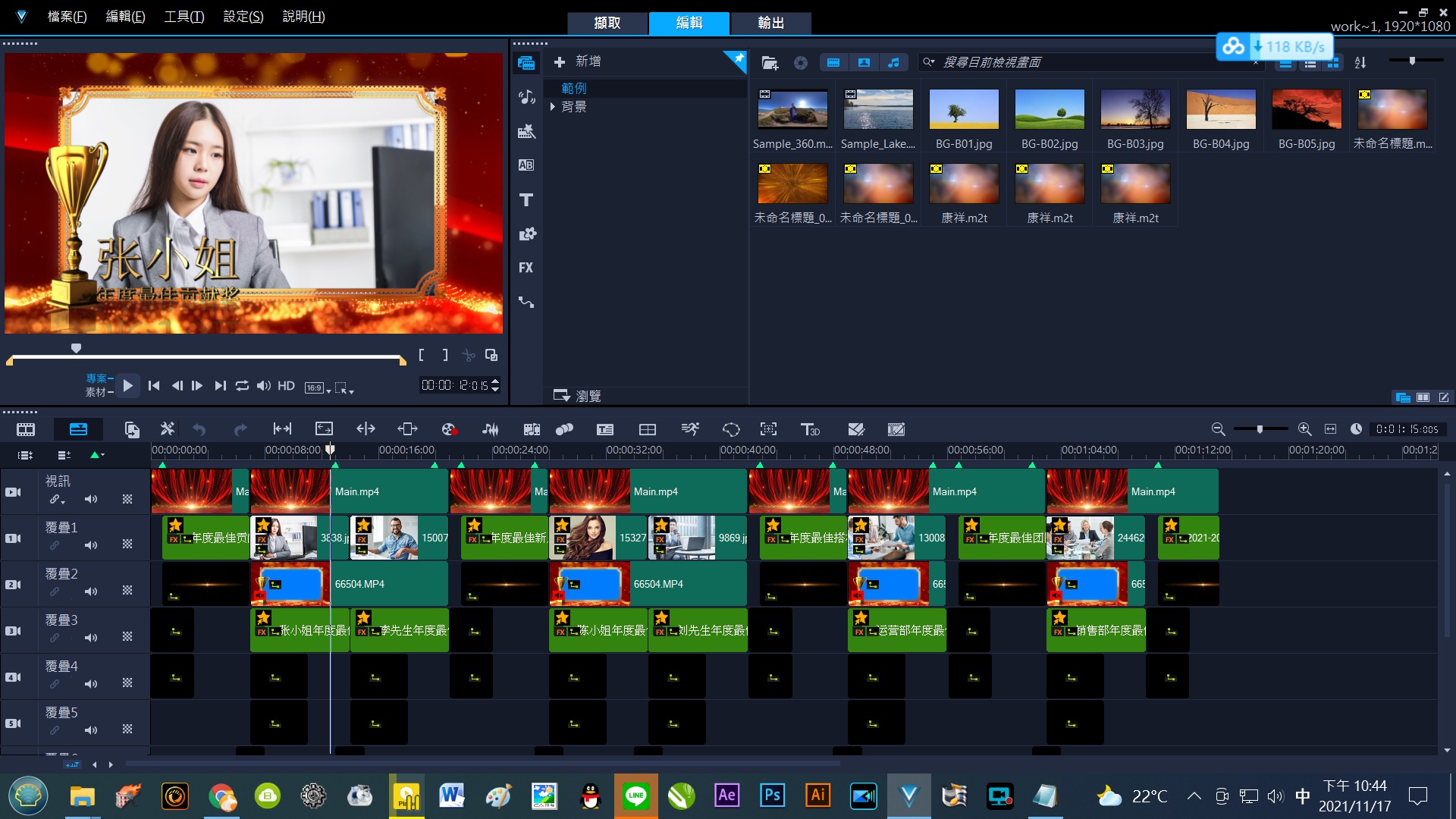Play the preview video

pyautogui.click(x=127, y=386)
